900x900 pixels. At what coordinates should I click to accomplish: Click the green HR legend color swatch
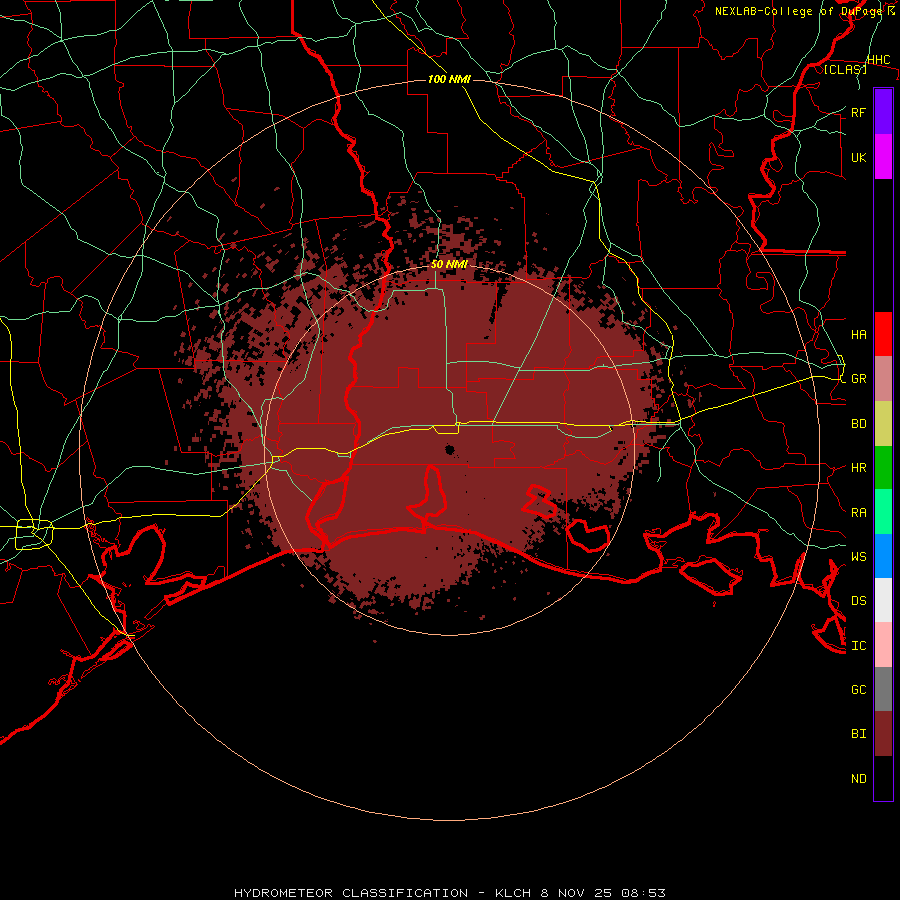(x=883, y=467)
